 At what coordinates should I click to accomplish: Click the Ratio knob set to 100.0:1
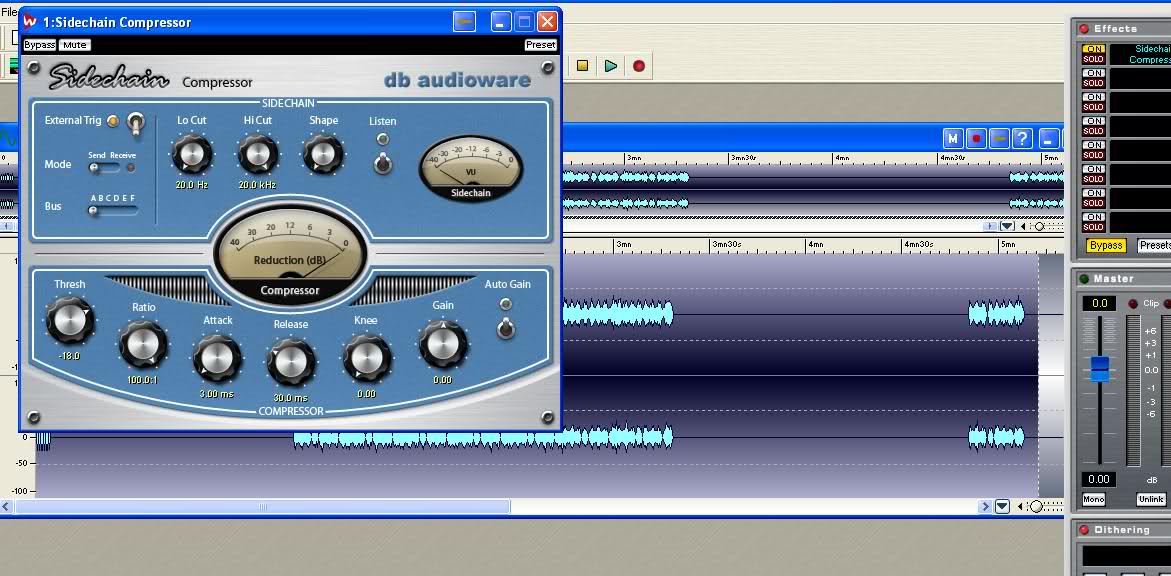point(143,344)
